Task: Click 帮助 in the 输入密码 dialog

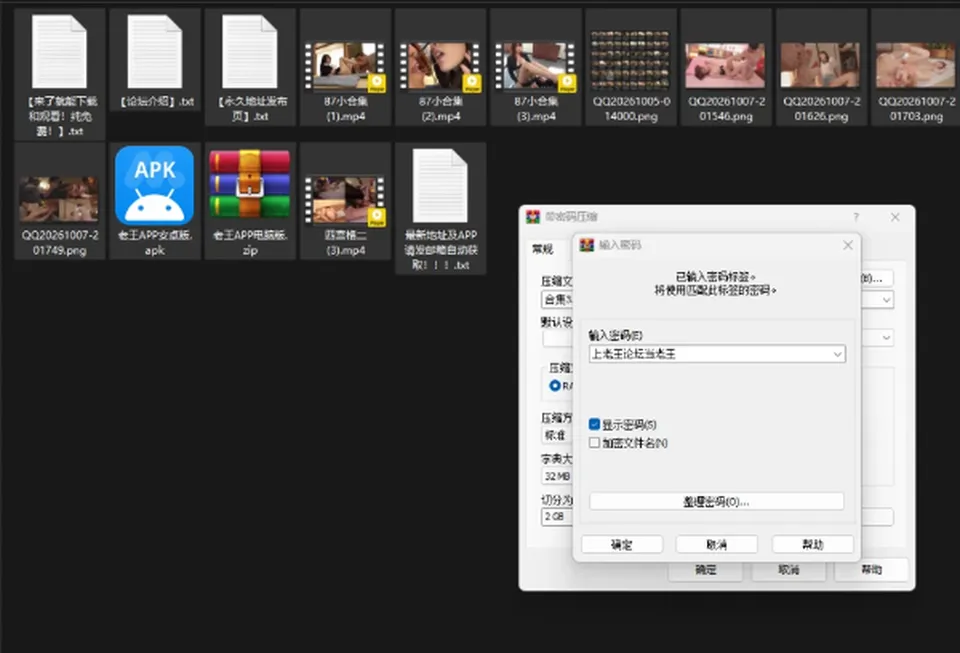Action: (x=812, y=544)
